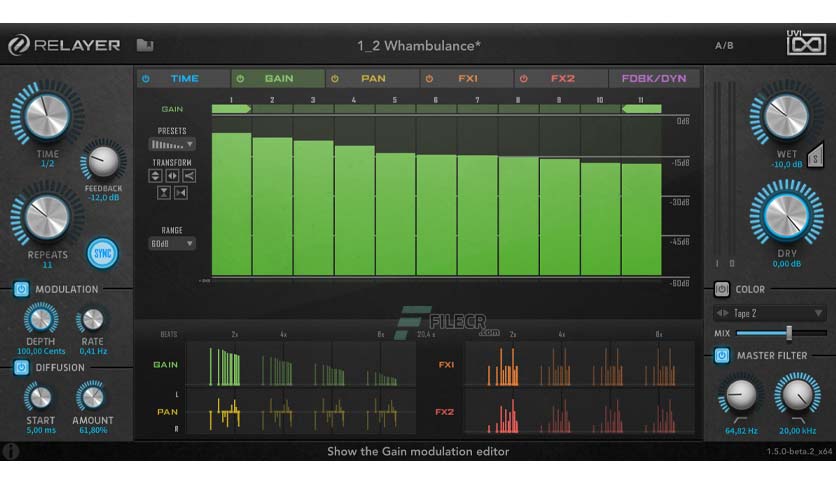Click the compress horizontal transform icon
This screenshot has width=836, height=484.
coord(181,192)
